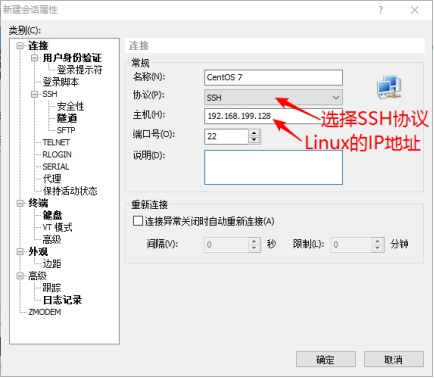
Task: Cancel with the 取消 button
Action: 394,359
